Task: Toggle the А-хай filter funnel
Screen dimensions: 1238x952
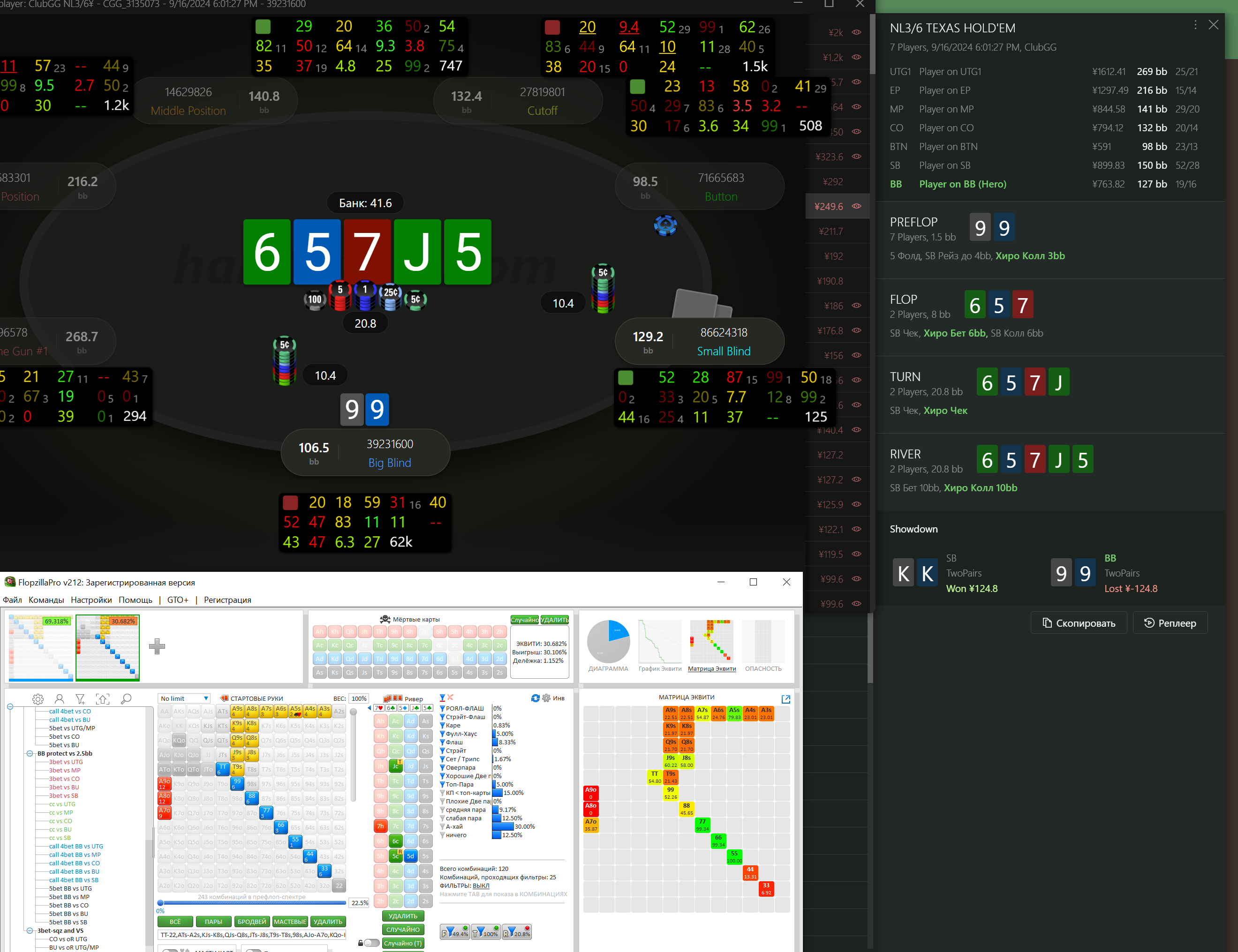Action: 443,827
